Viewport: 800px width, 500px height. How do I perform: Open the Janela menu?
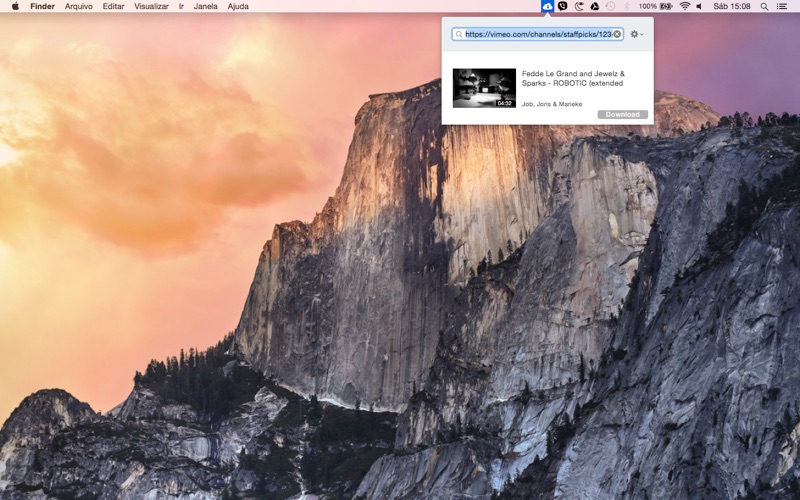point(205,6)
